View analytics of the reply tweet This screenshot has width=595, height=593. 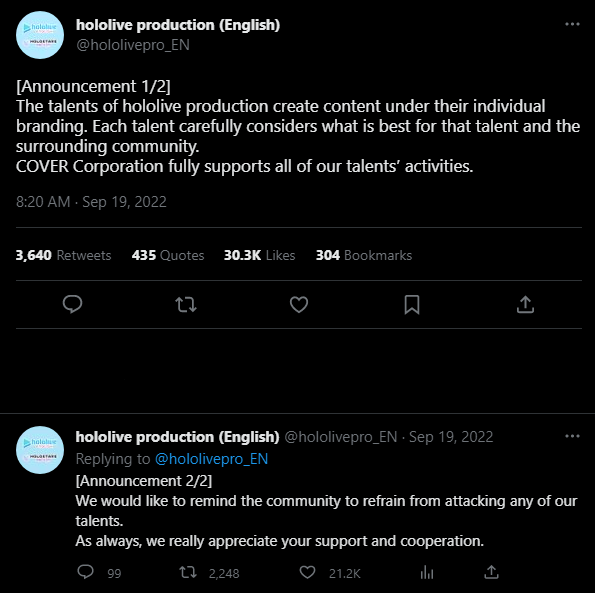pos(427,572)
